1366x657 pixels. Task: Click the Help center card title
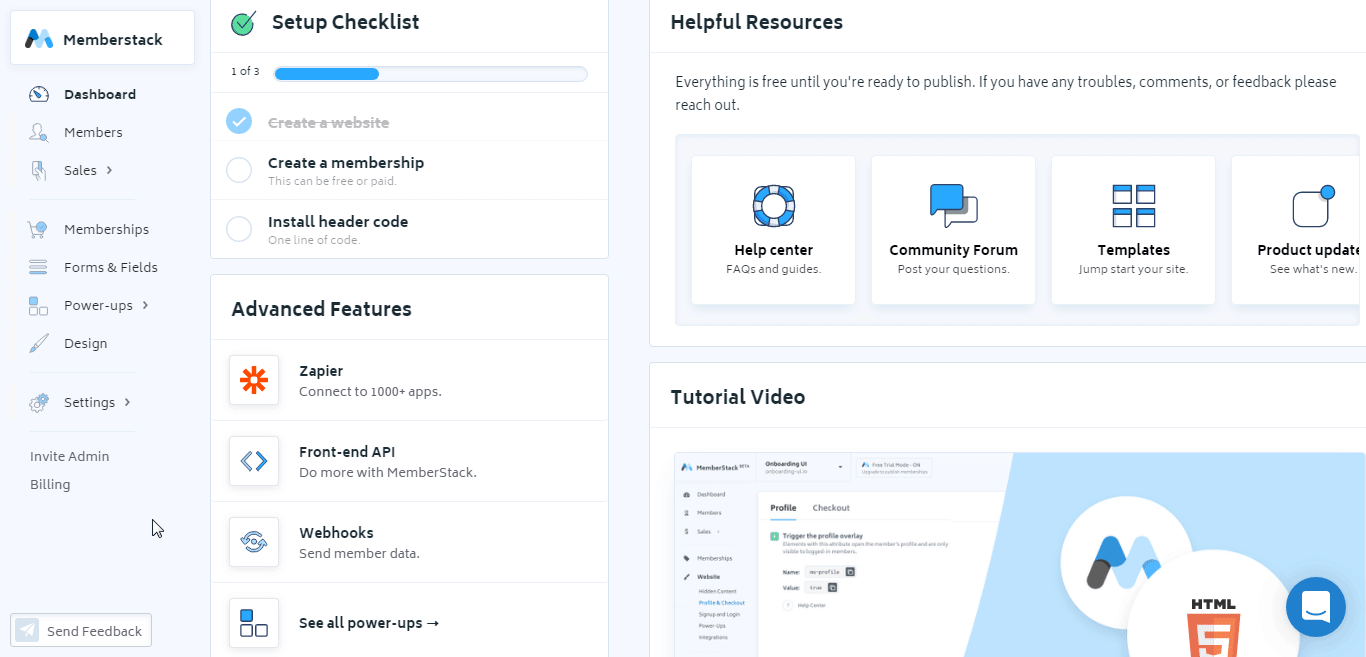[x=773, y=250]
